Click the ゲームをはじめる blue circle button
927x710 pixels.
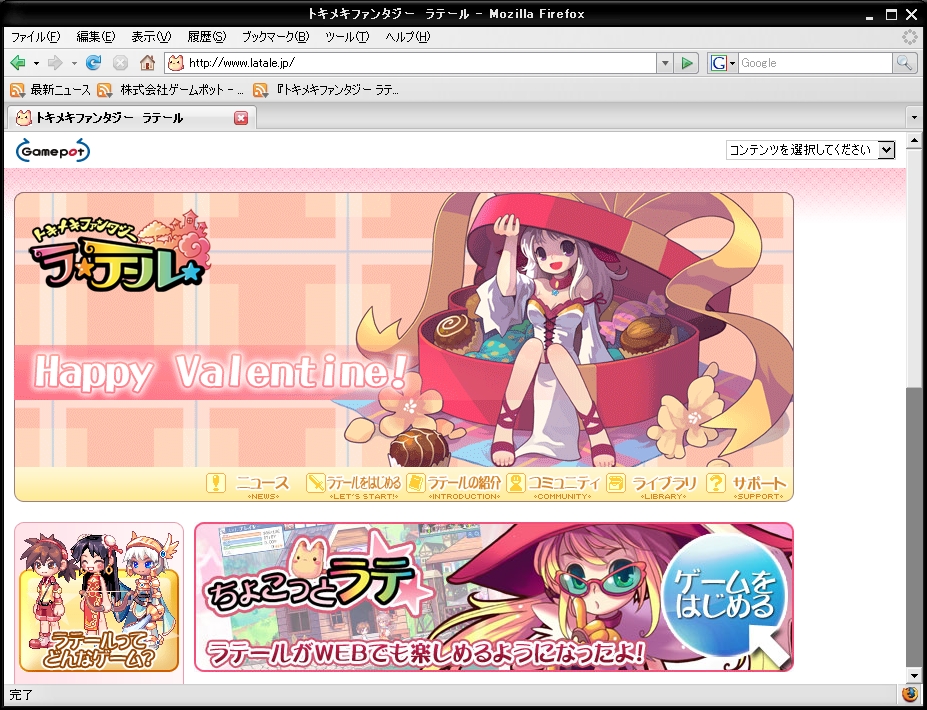(x=724, y=594)
